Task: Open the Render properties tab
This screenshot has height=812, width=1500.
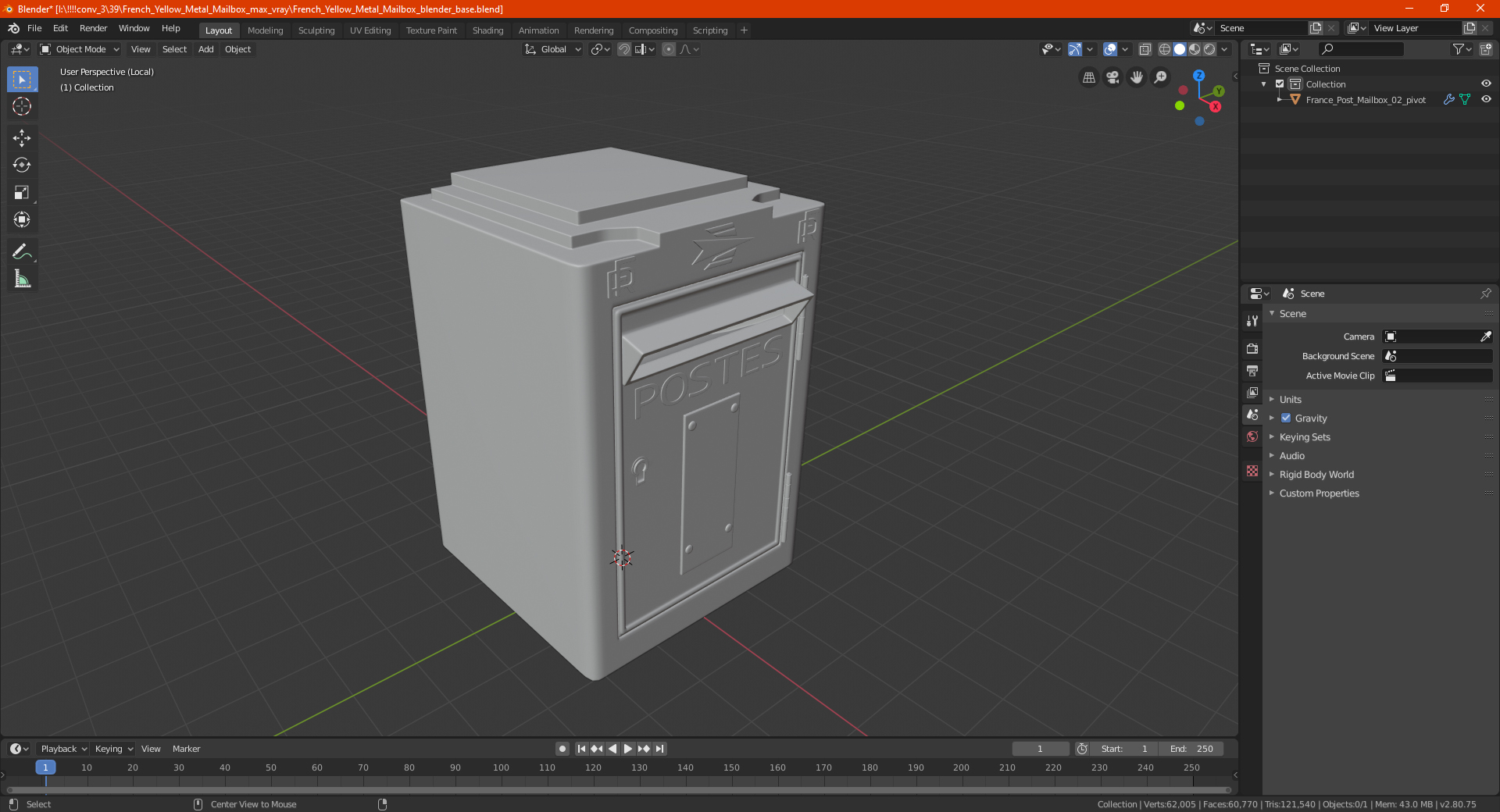Action: point(1252,348)
